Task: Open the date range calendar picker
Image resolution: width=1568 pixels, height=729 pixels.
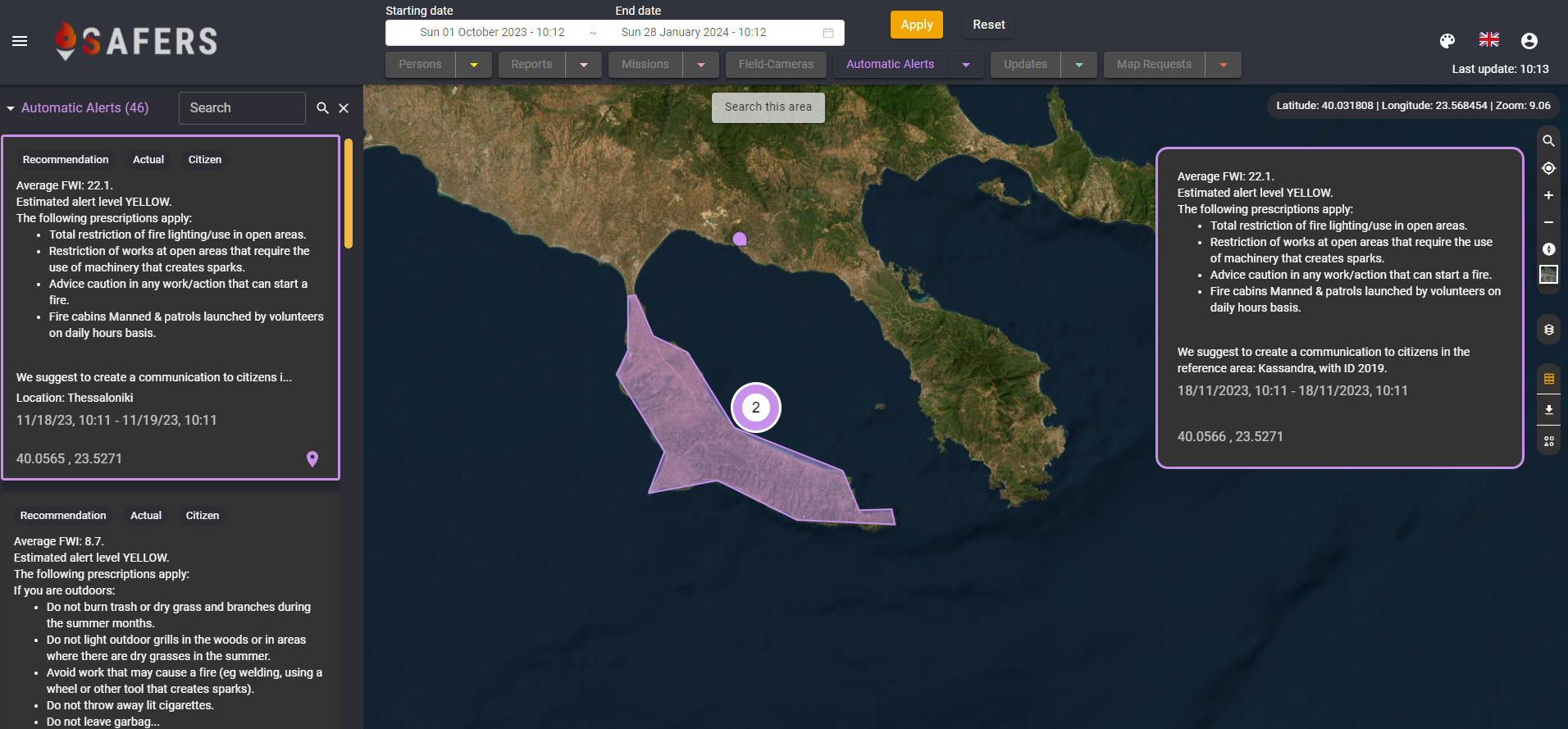Action: click(828, 33)
